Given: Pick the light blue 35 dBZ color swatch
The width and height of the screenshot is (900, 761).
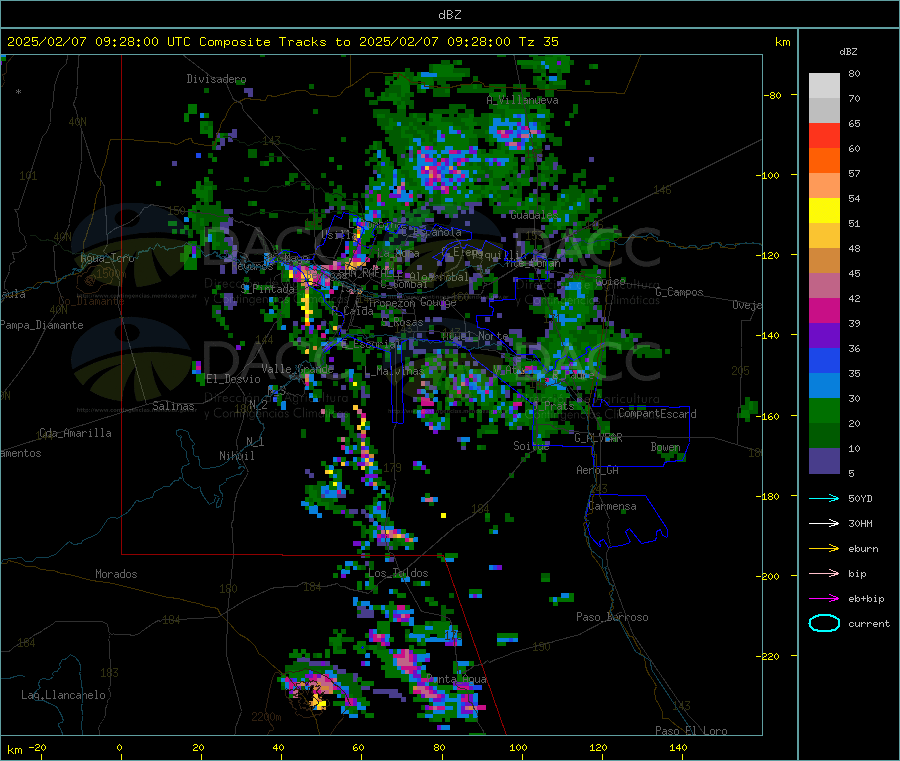Looking at the screenshot, I should click(824, 386).
